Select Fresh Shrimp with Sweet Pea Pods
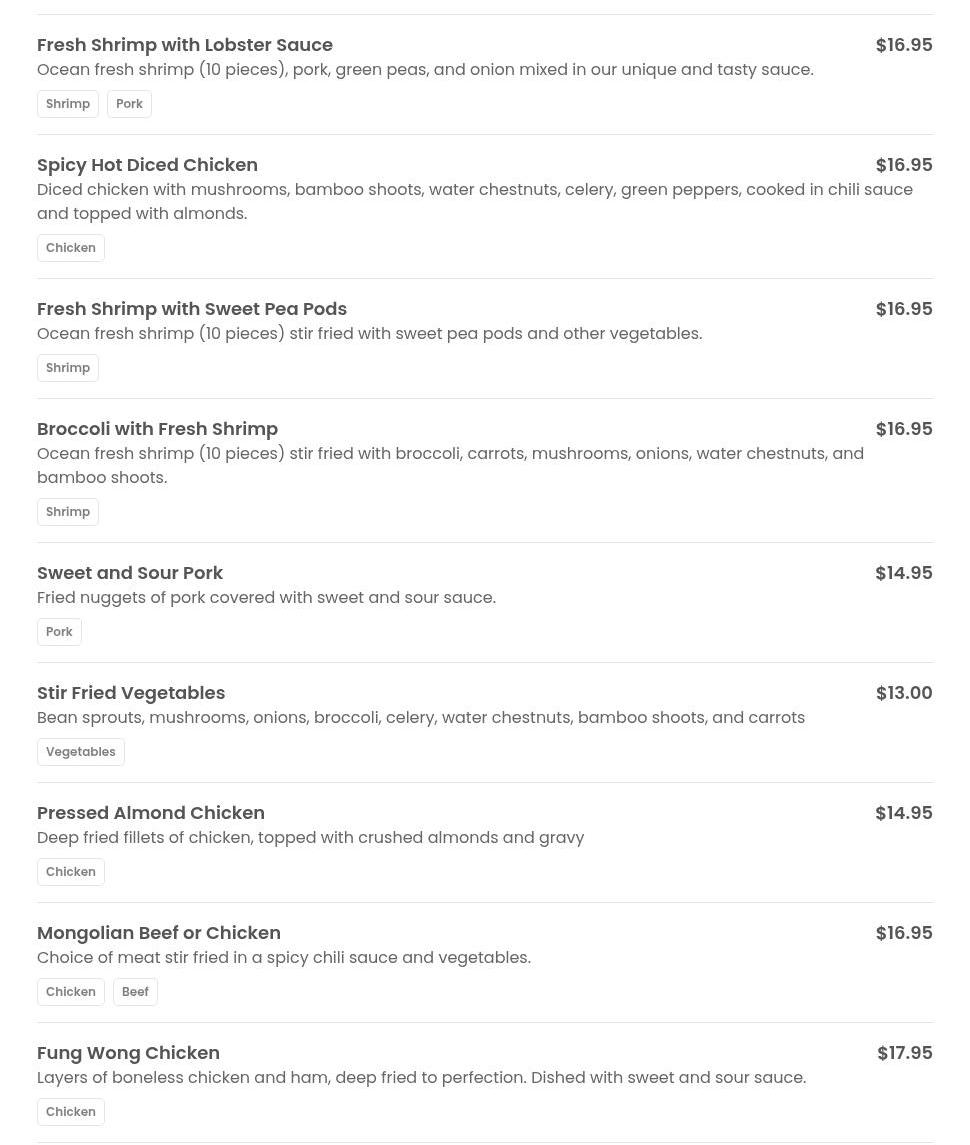Image resolution: width=970 pixels, height=1145 pixels. point(192,309)
